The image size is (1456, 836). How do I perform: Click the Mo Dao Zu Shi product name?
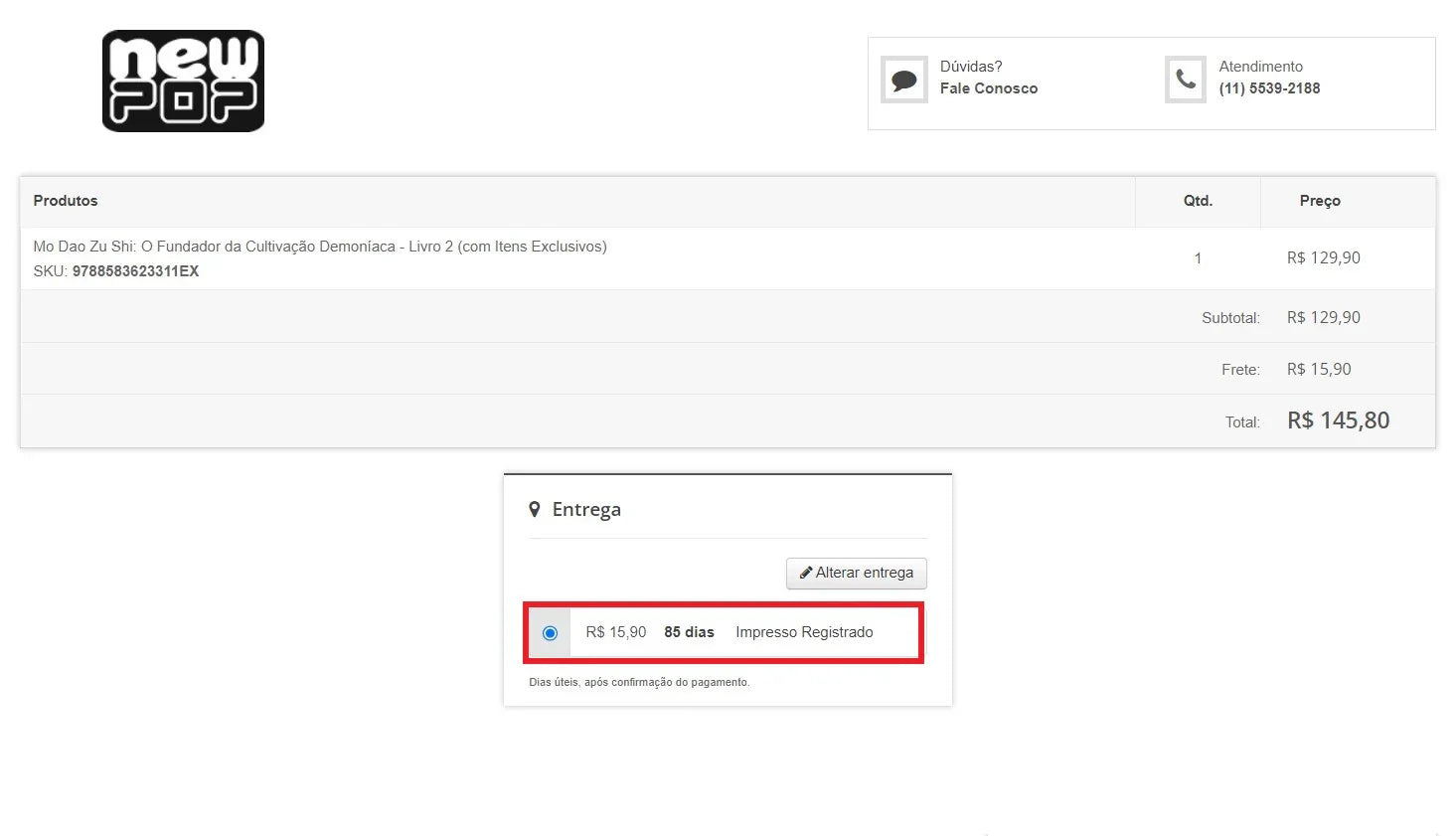(319, 247)
